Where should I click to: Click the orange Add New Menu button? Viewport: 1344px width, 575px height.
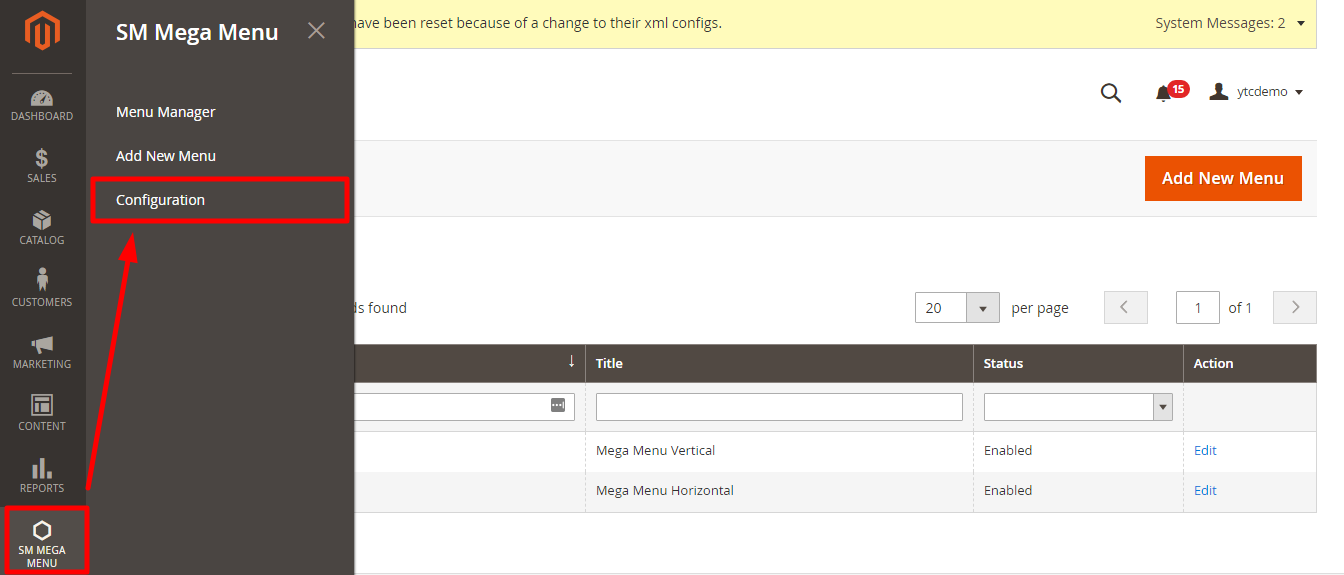click(x=1223, y=178)
